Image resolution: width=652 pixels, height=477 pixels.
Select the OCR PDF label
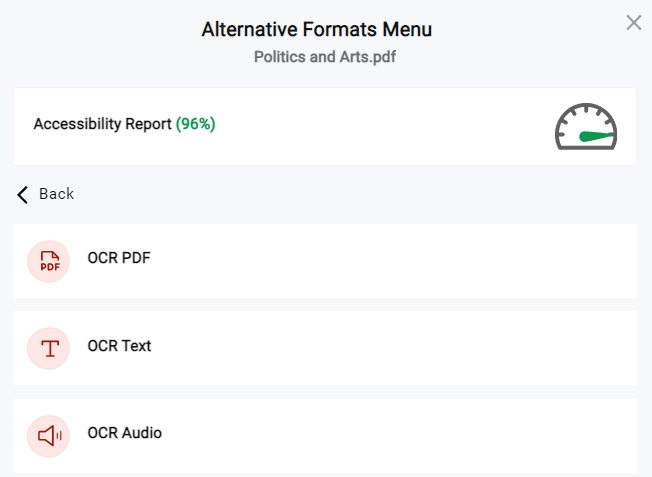click(x=119, y=258)
